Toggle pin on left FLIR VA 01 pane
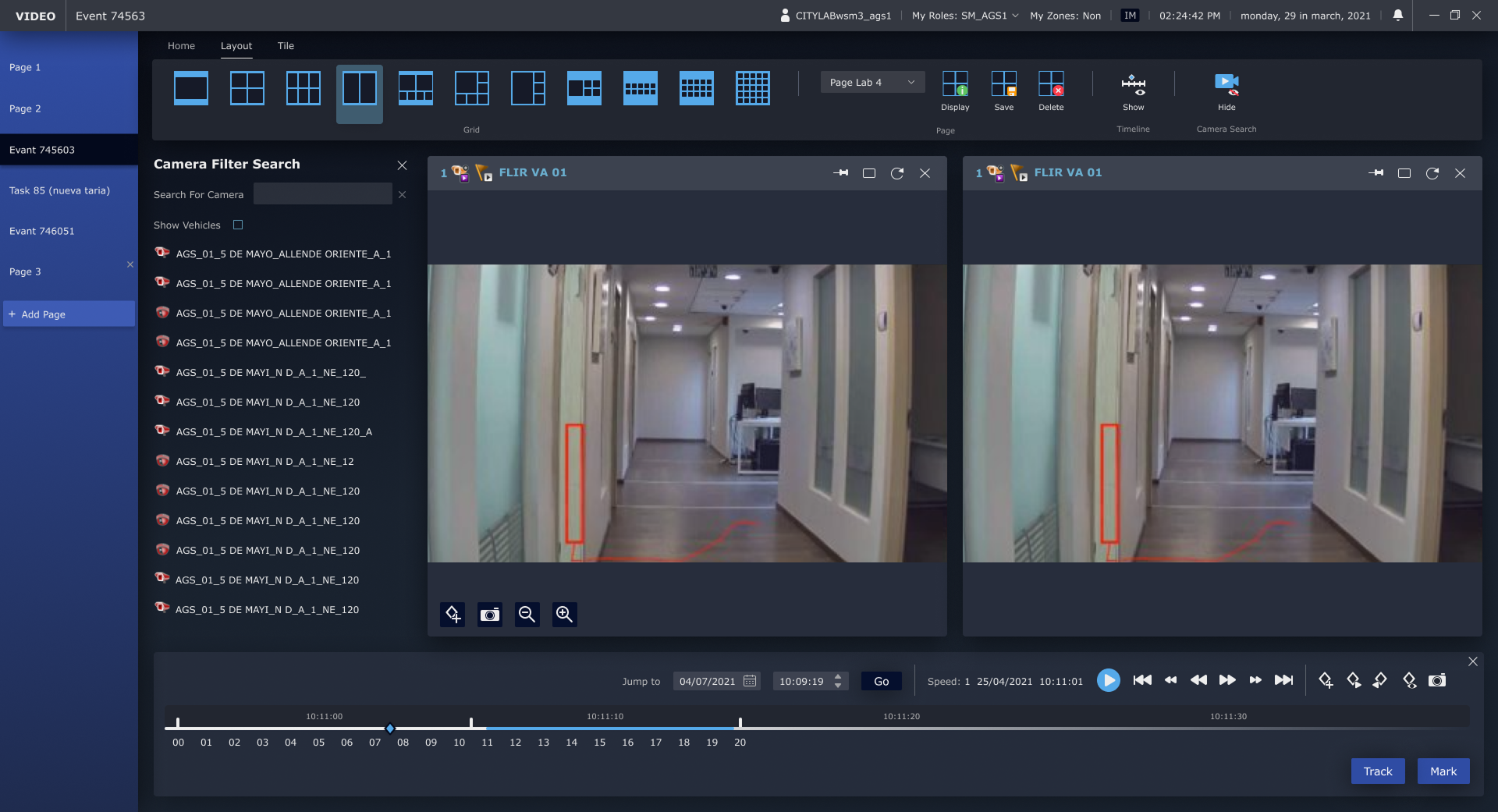Viewport: 1498px width, 812px height. coord(840,173)
